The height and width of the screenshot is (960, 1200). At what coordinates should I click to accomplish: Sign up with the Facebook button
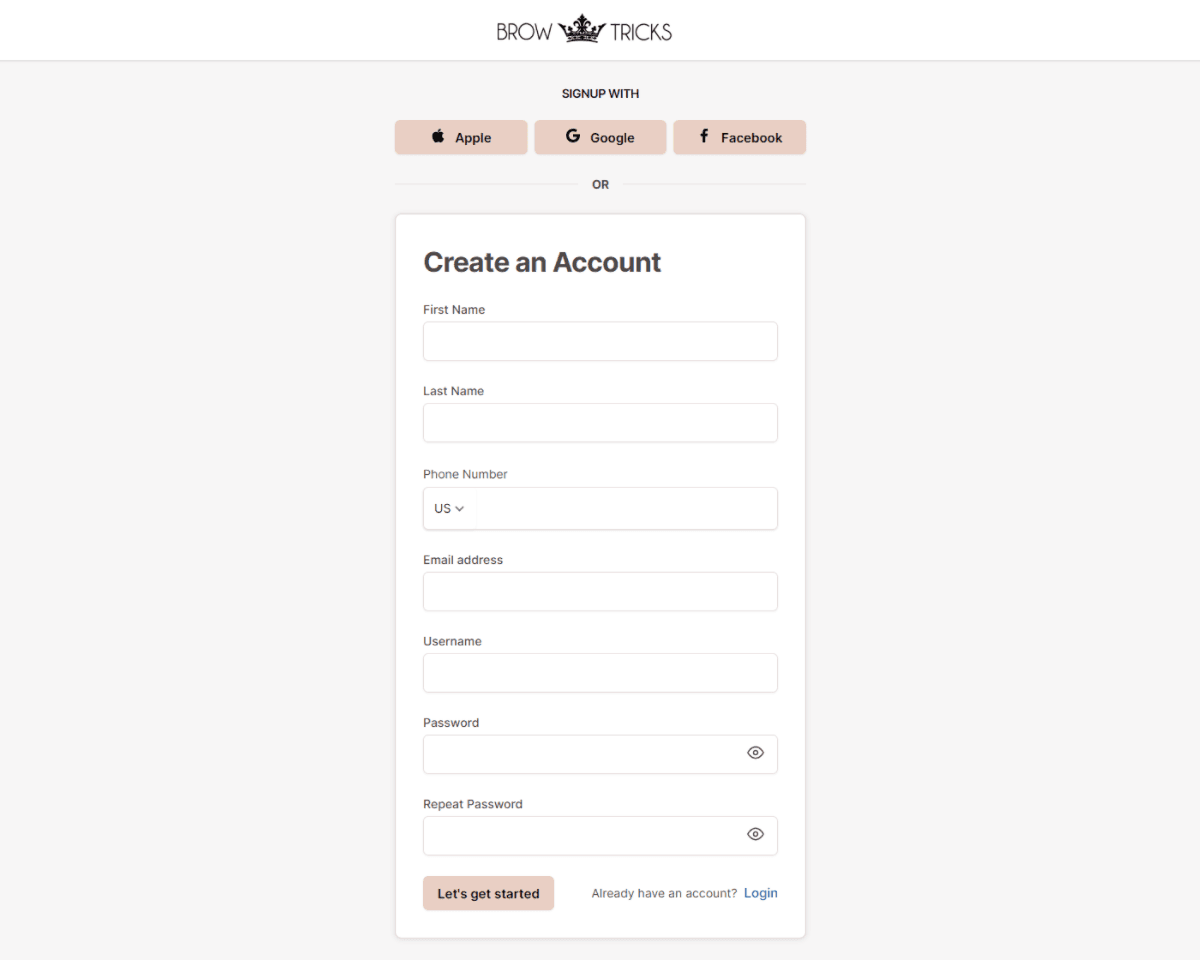click(x=739, y=138)
